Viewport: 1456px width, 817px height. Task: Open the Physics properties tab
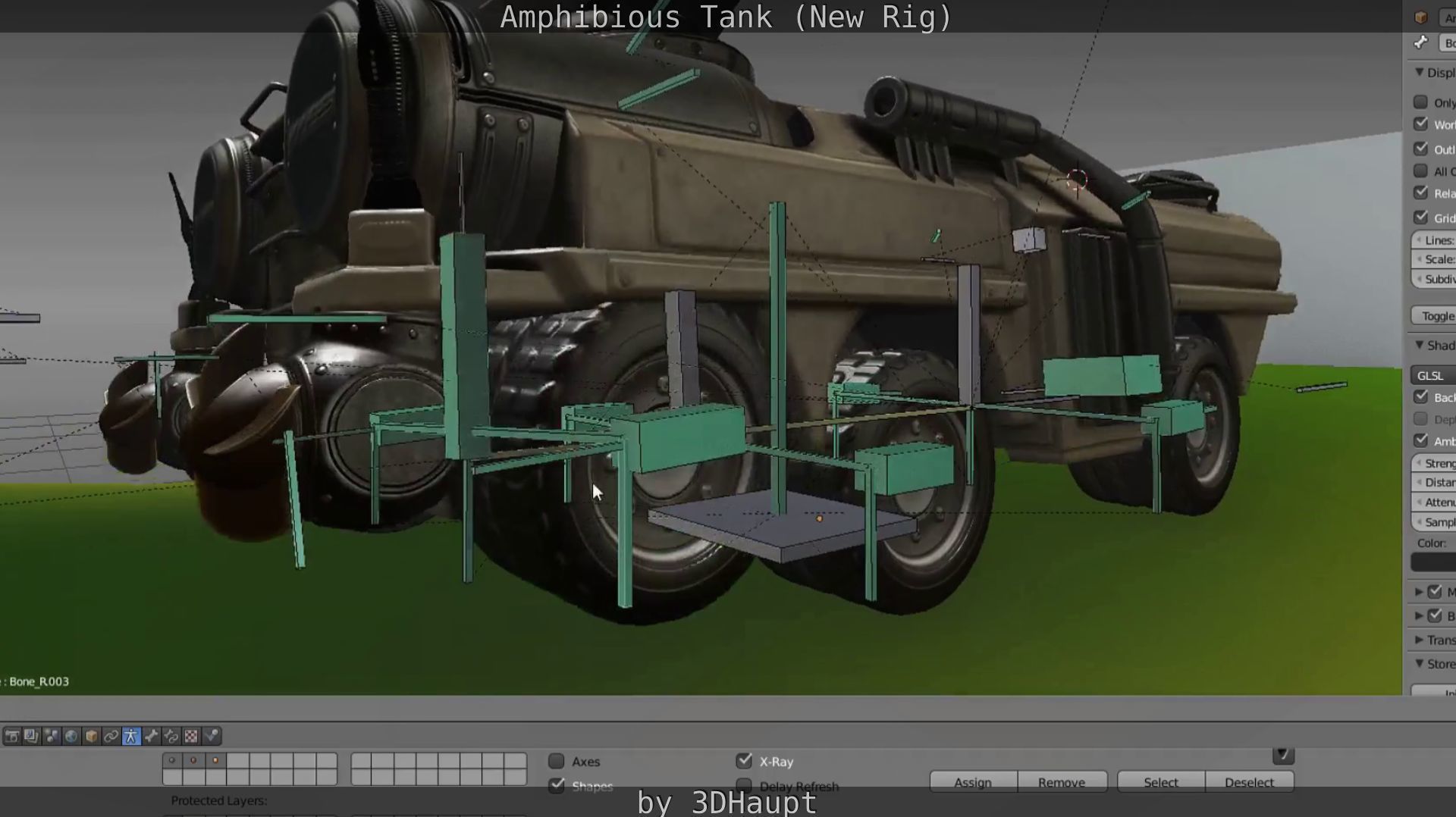(x=212, y=736)
